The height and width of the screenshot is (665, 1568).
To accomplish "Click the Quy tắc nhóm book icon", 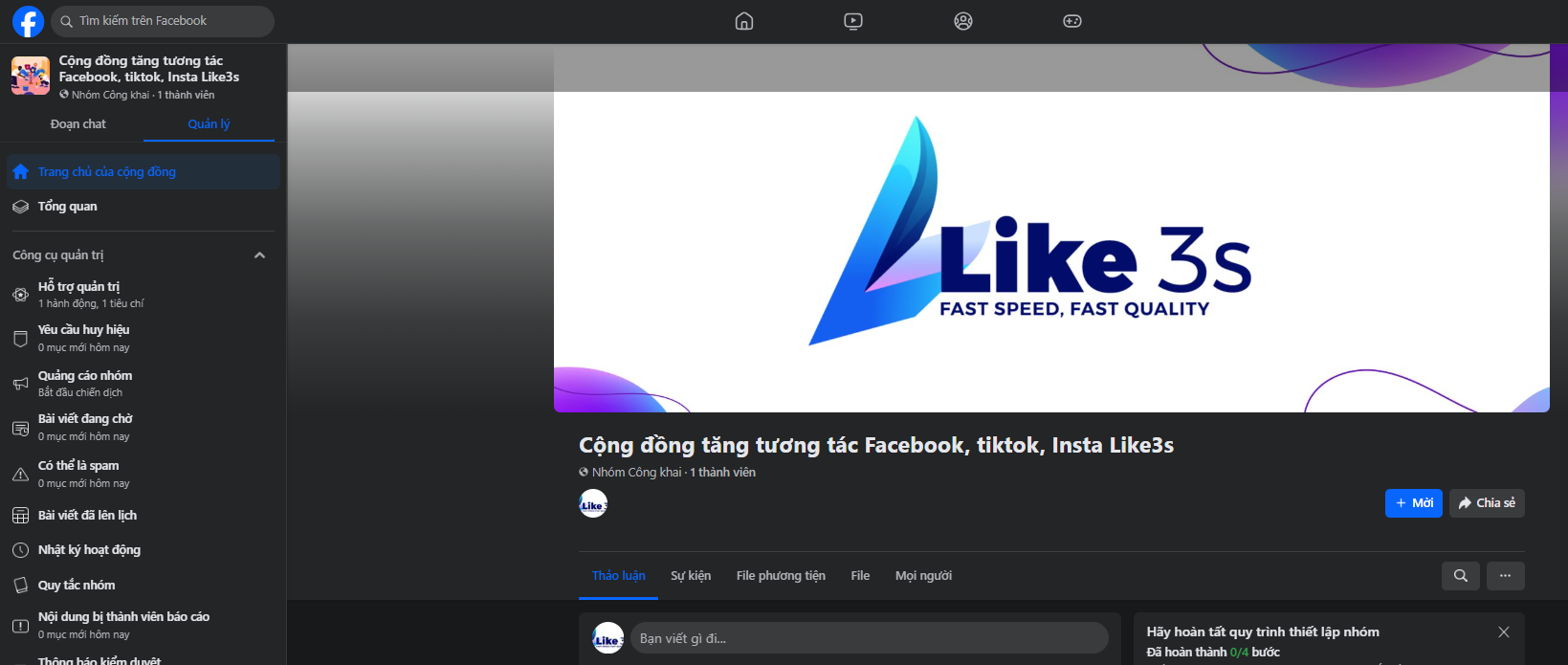I will 20,586.
